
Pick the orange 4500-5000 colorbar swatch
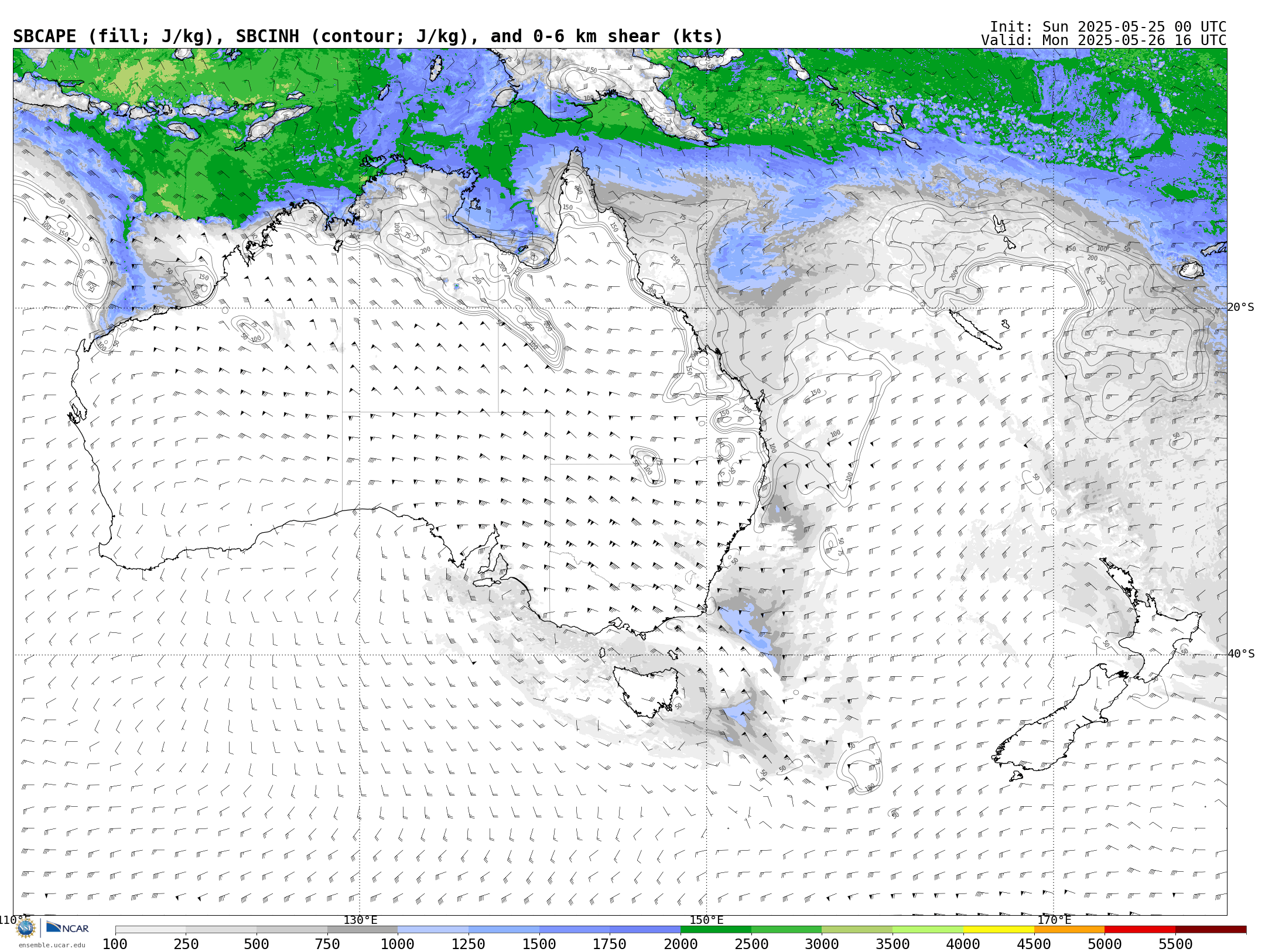(1069, 930)
